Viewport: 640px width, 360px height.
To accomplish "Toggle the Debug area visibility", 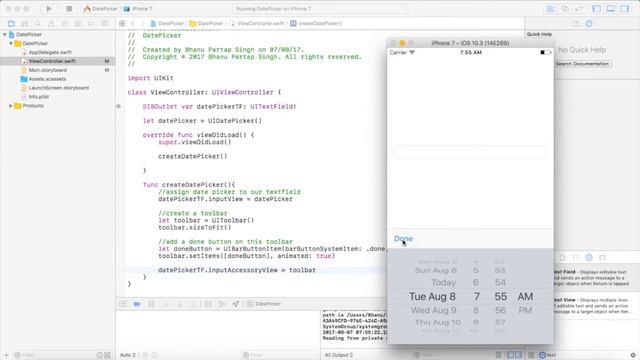I will click(x=611, y=9).
